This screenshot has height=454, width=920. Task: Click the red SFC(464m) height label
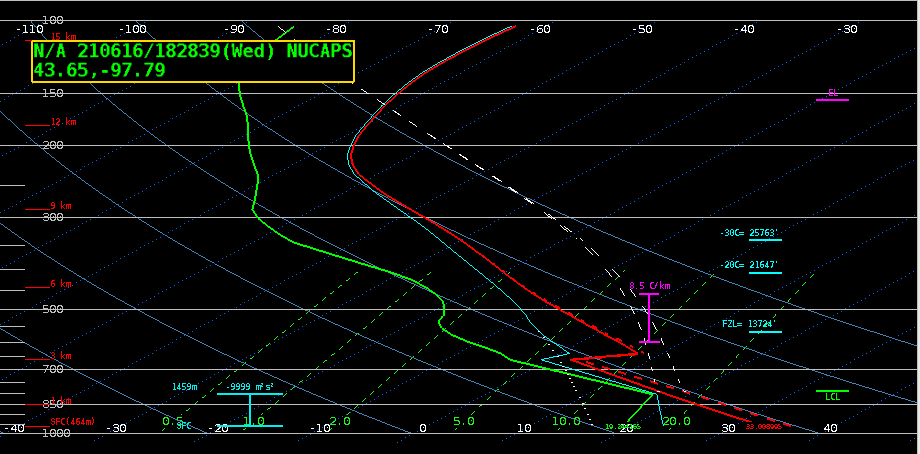click(72, 422)
